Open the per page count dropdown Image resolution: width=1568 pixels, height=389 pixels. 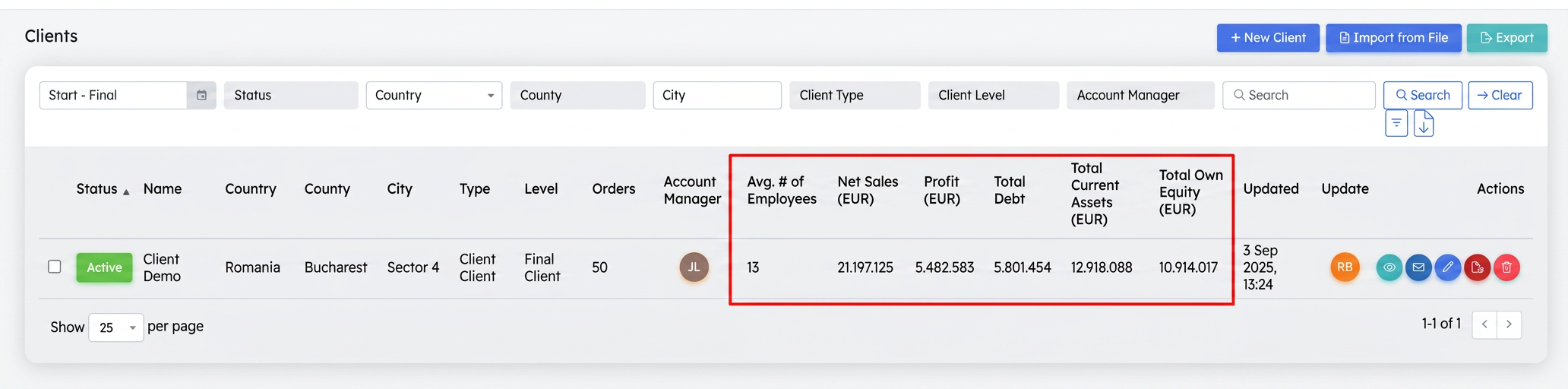(116, 327)
